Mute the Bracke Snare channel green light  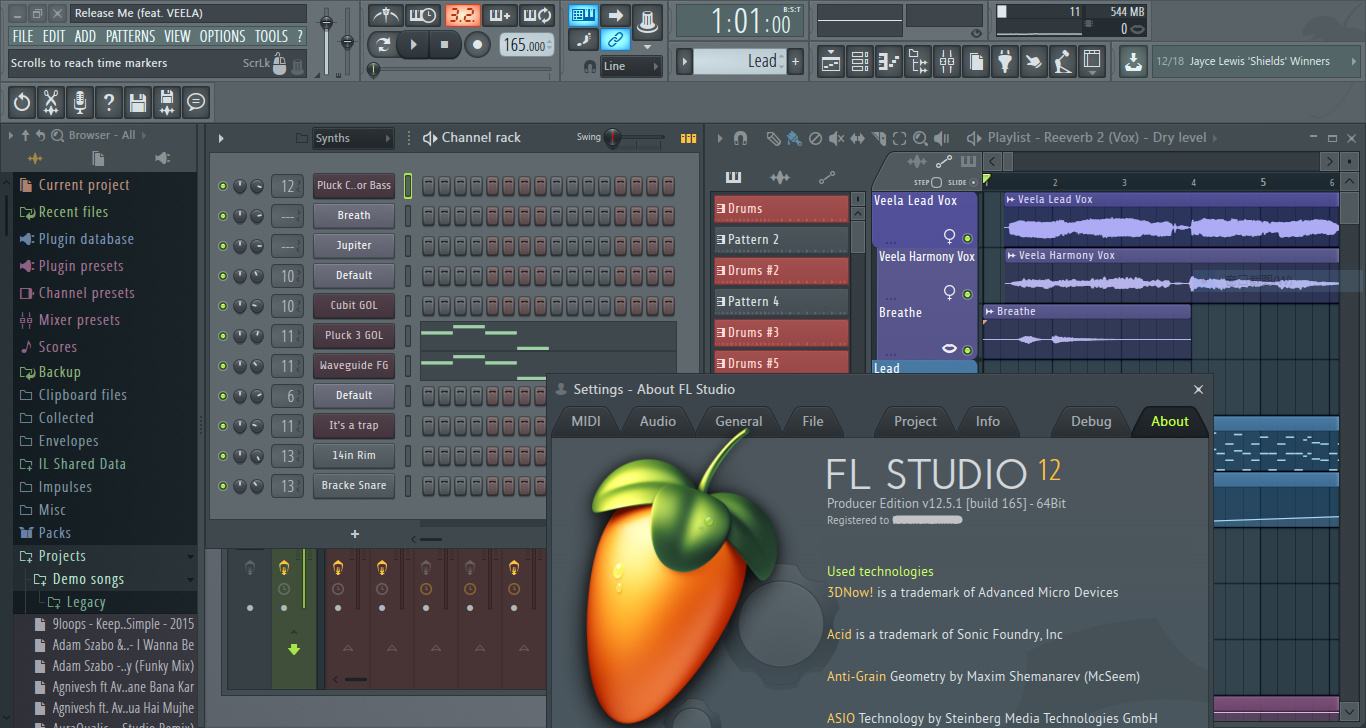point(223,485)
